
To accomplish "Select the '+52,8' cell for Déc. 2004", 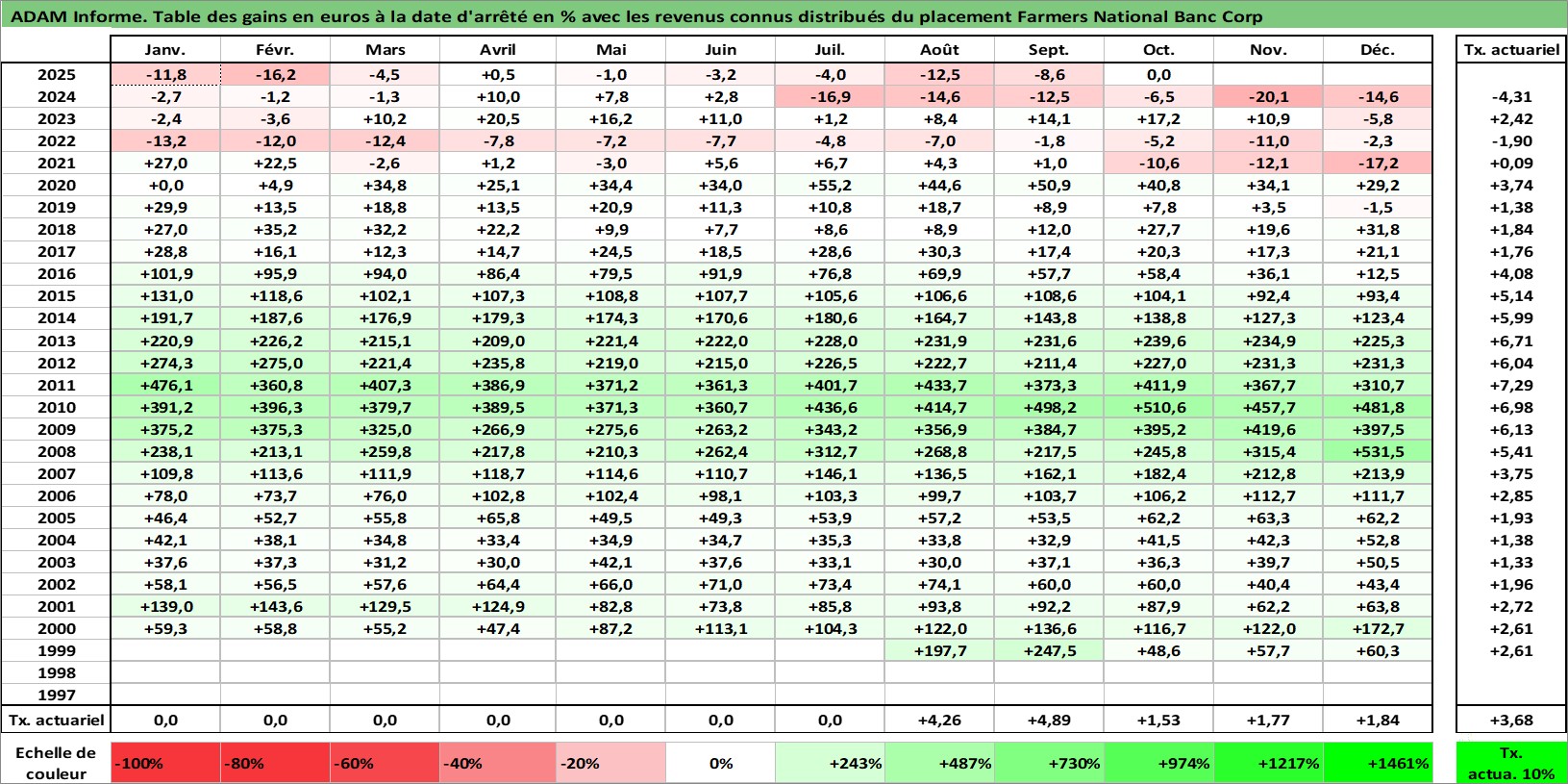I will (x=1378, y=540).
